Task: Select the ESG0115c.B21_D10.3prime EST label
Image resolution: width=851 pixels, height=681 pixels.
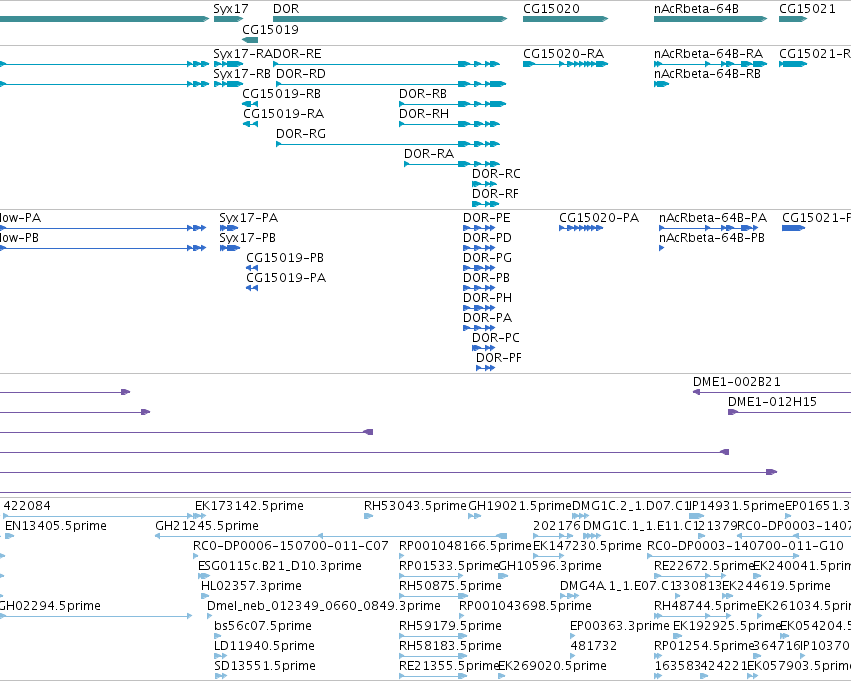Action: (x=280, y=567)
